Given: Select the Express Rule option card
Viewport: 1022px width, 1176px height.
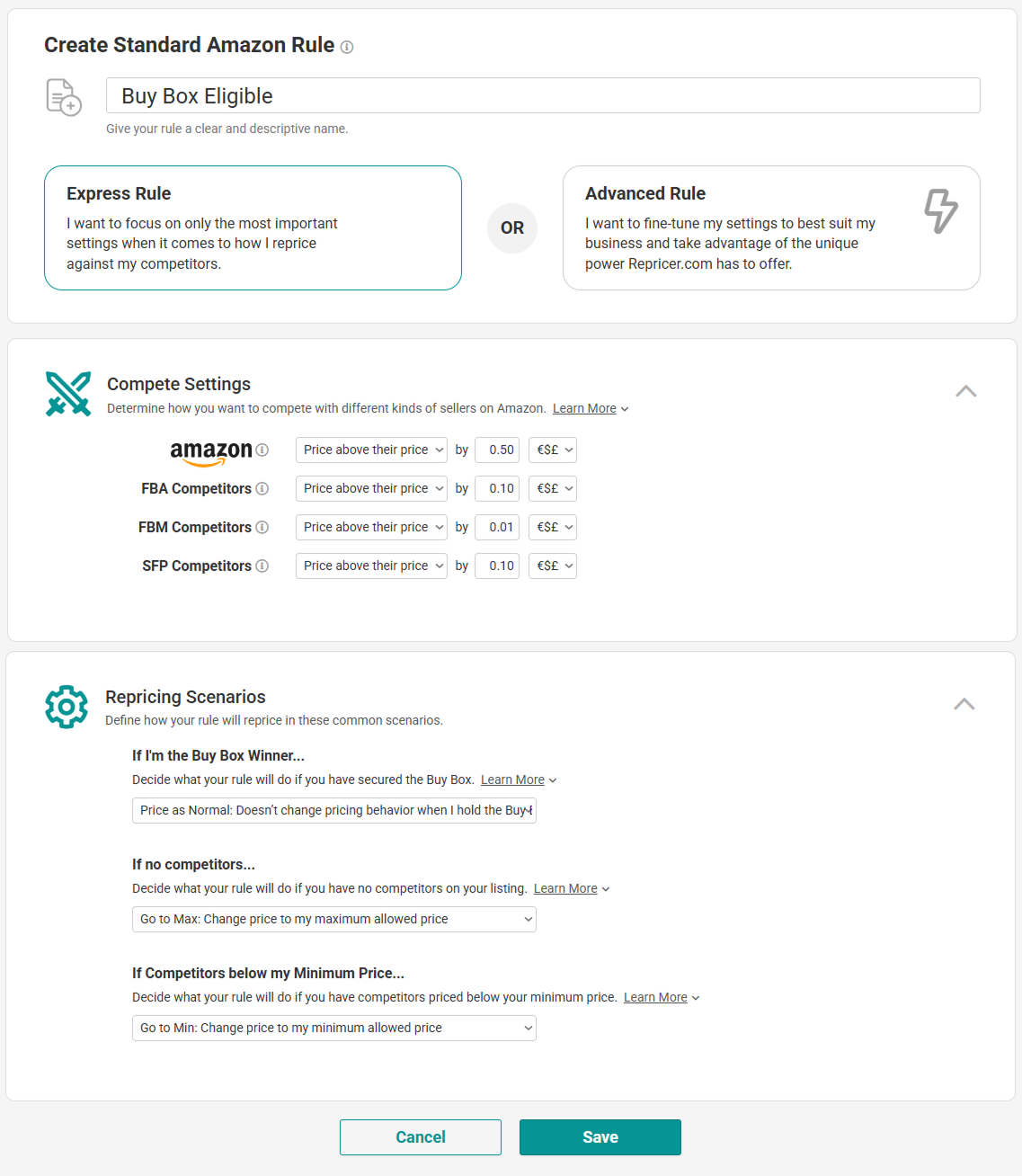Looking at the screenshot, I should click(x=253, y=227).
